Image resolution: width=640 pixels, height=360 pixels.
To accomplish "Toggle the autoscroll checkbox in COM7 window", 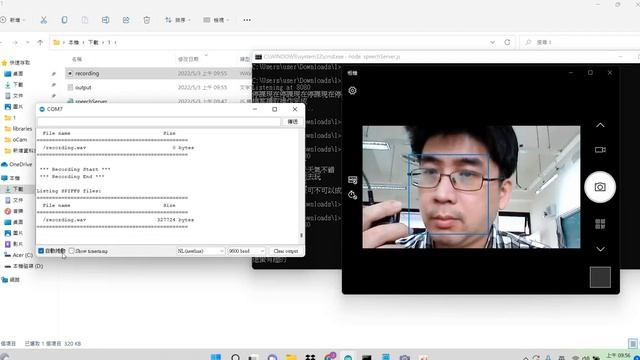I will [x=41, y=251].
